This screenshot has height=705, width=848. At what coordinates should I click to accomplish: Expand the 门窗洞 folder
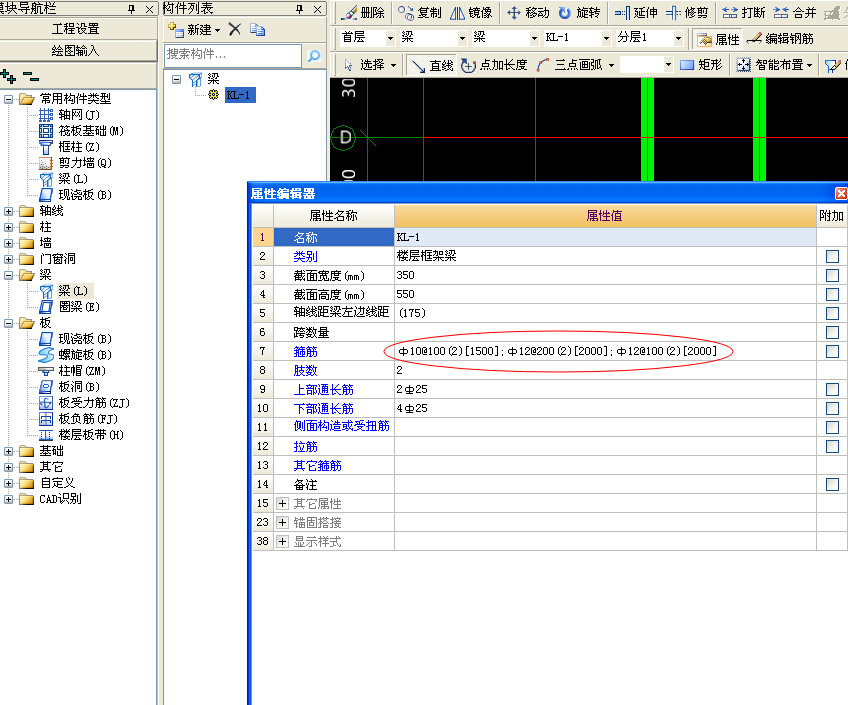click(x=8, y=259)
